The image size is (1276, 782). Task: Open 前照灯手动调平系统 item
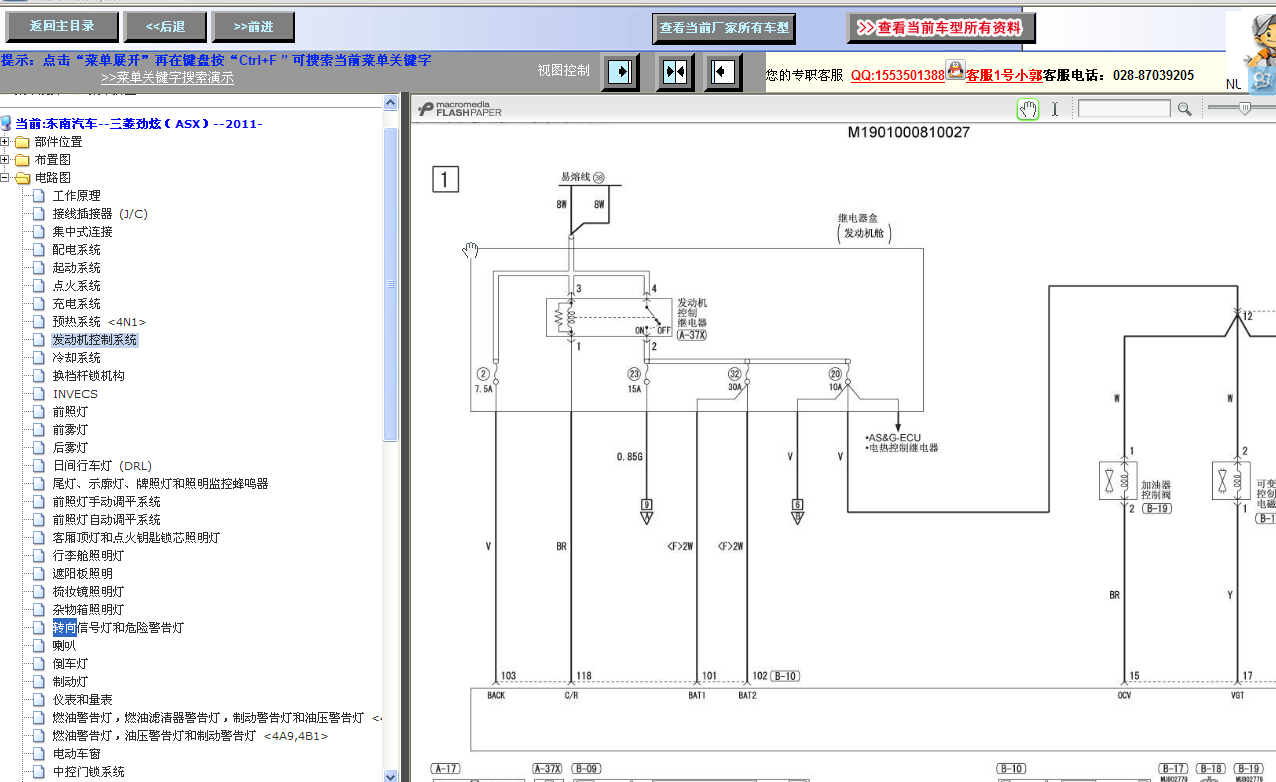(106, 502)
